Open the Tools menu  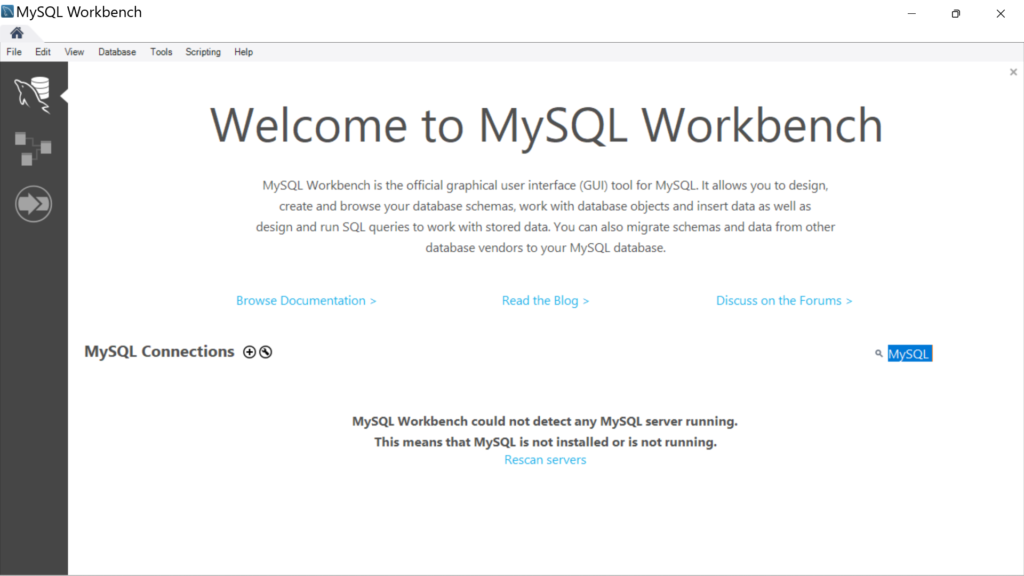pyautogui.click(x=161, y=52)
